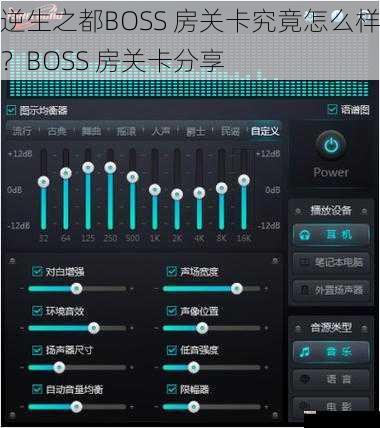
Task: Click plus icon right of 环境音效 slider
Action: click(x=132, y=328)
